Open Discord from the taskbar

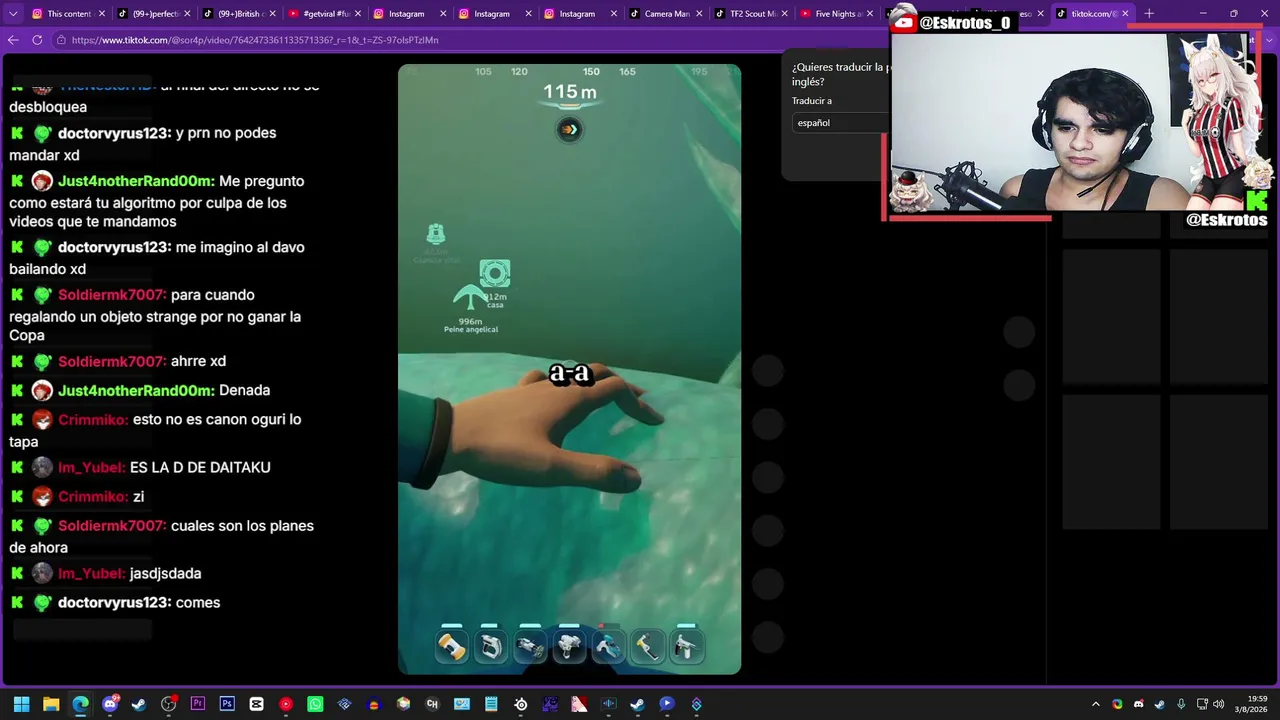point(110,704)
